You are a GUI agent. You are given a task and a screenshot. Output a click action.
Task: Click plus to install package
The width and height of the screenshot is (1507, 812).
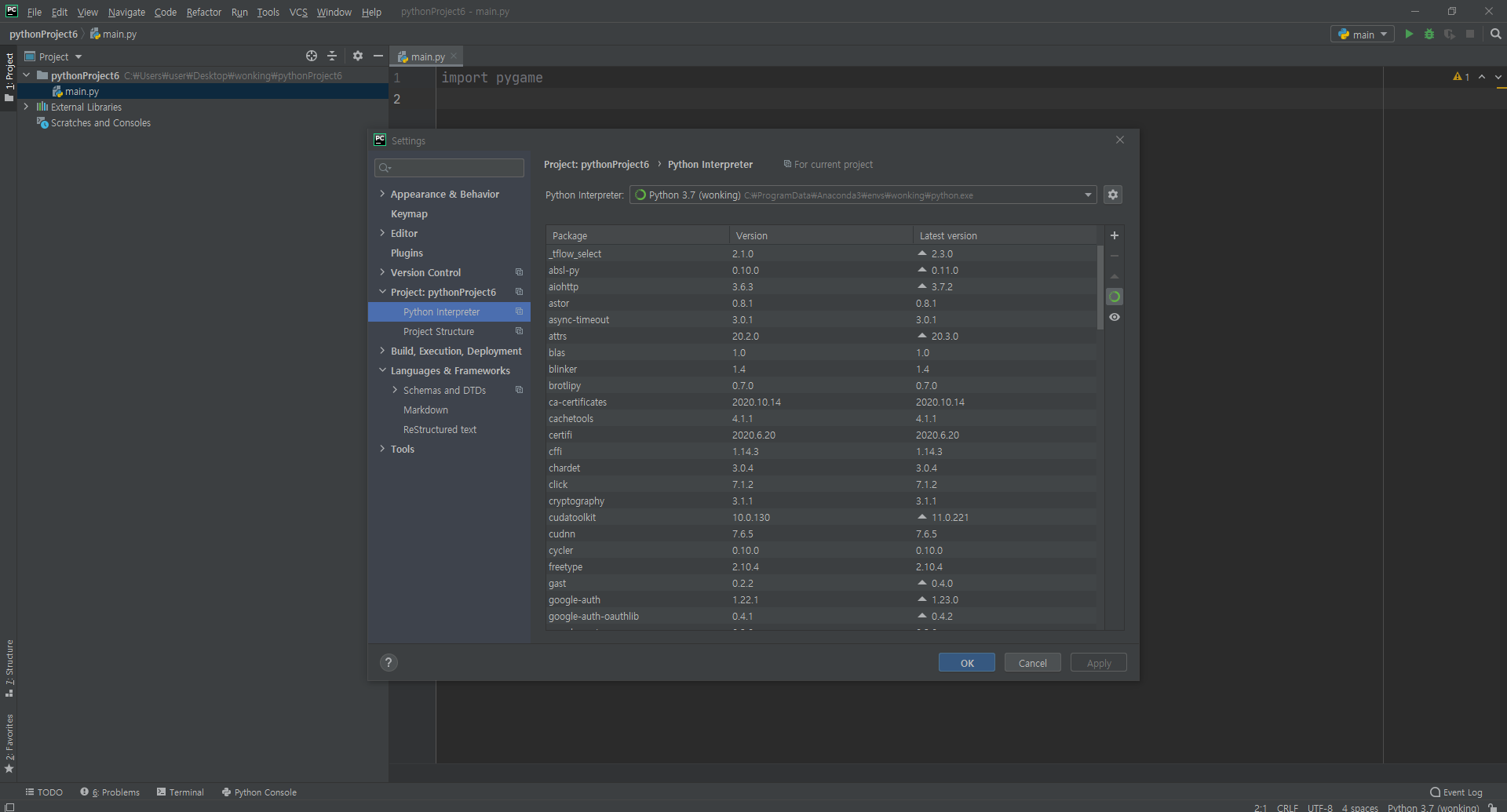tap(1114, 235)
